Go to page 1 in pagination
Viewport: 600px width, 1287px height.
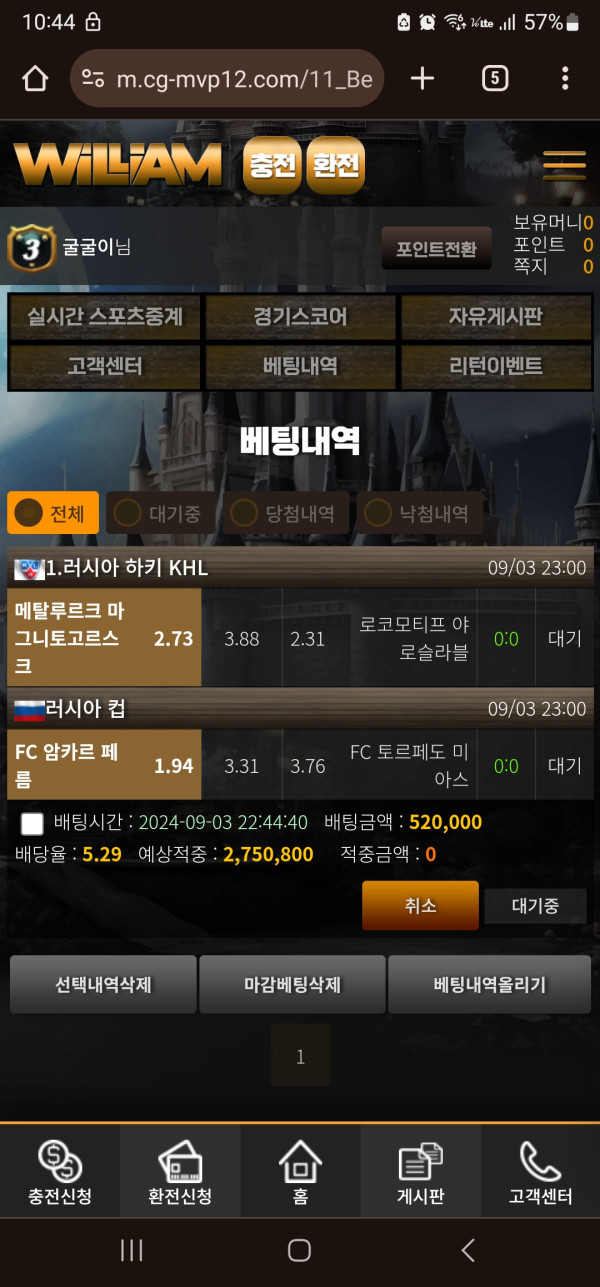(x=300, y=1056)
